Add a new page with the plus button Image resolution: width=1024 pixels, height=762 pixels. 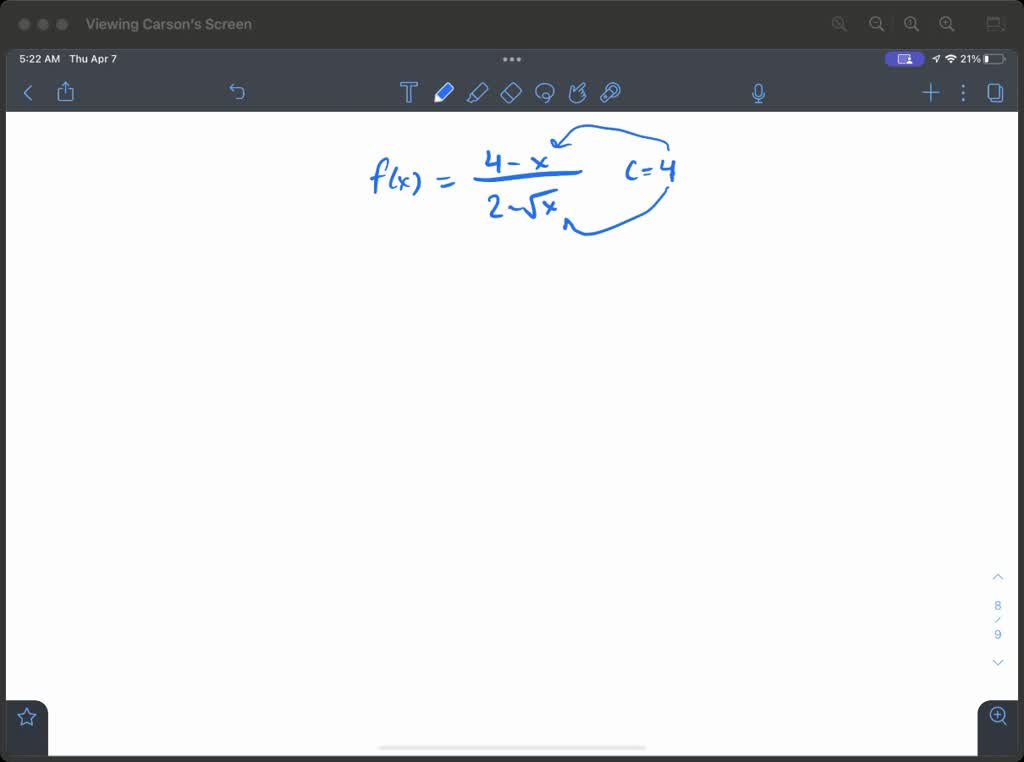coord(930,92)
